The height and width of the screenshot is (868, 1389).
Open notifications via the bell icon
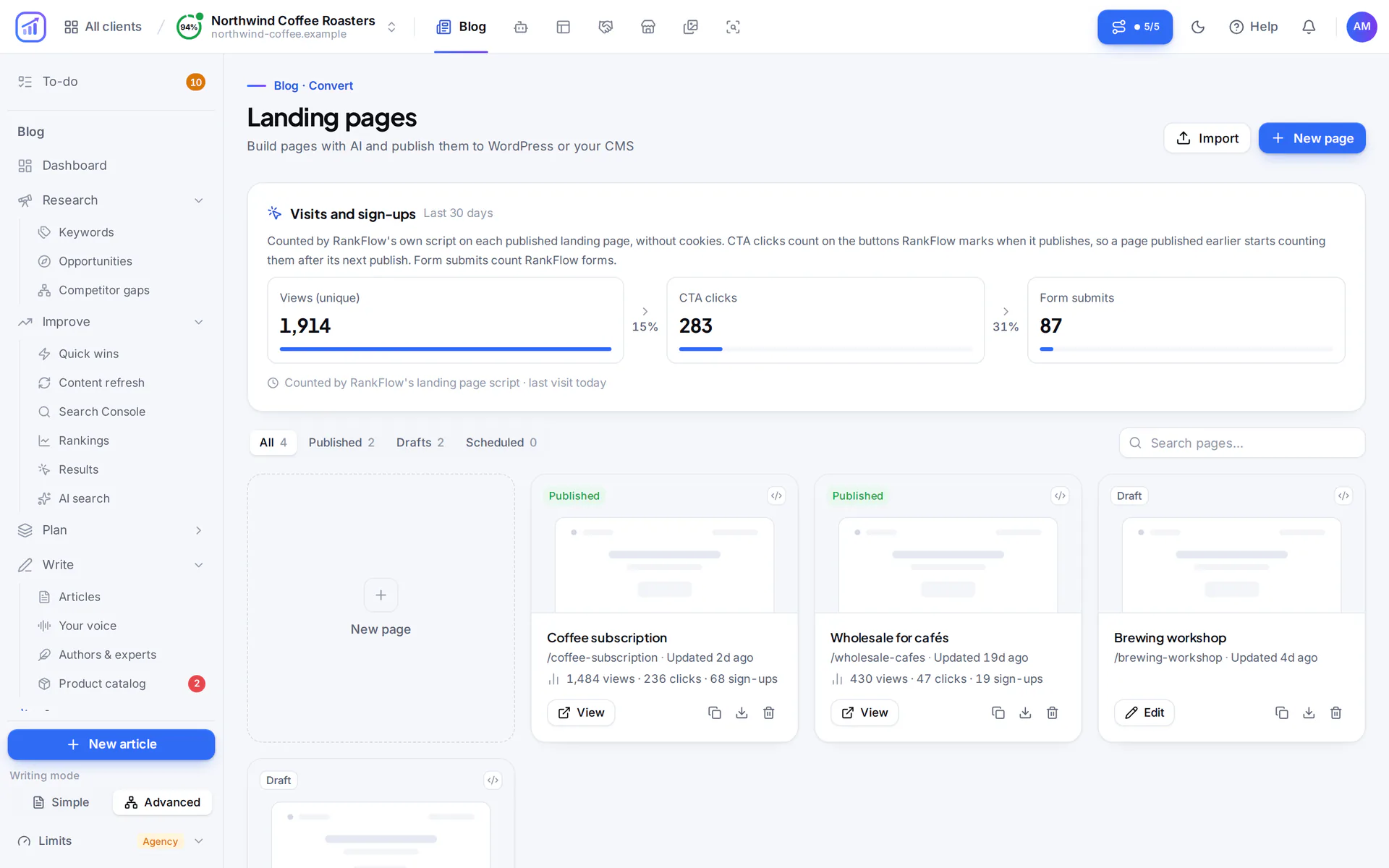click(1309, 27)
